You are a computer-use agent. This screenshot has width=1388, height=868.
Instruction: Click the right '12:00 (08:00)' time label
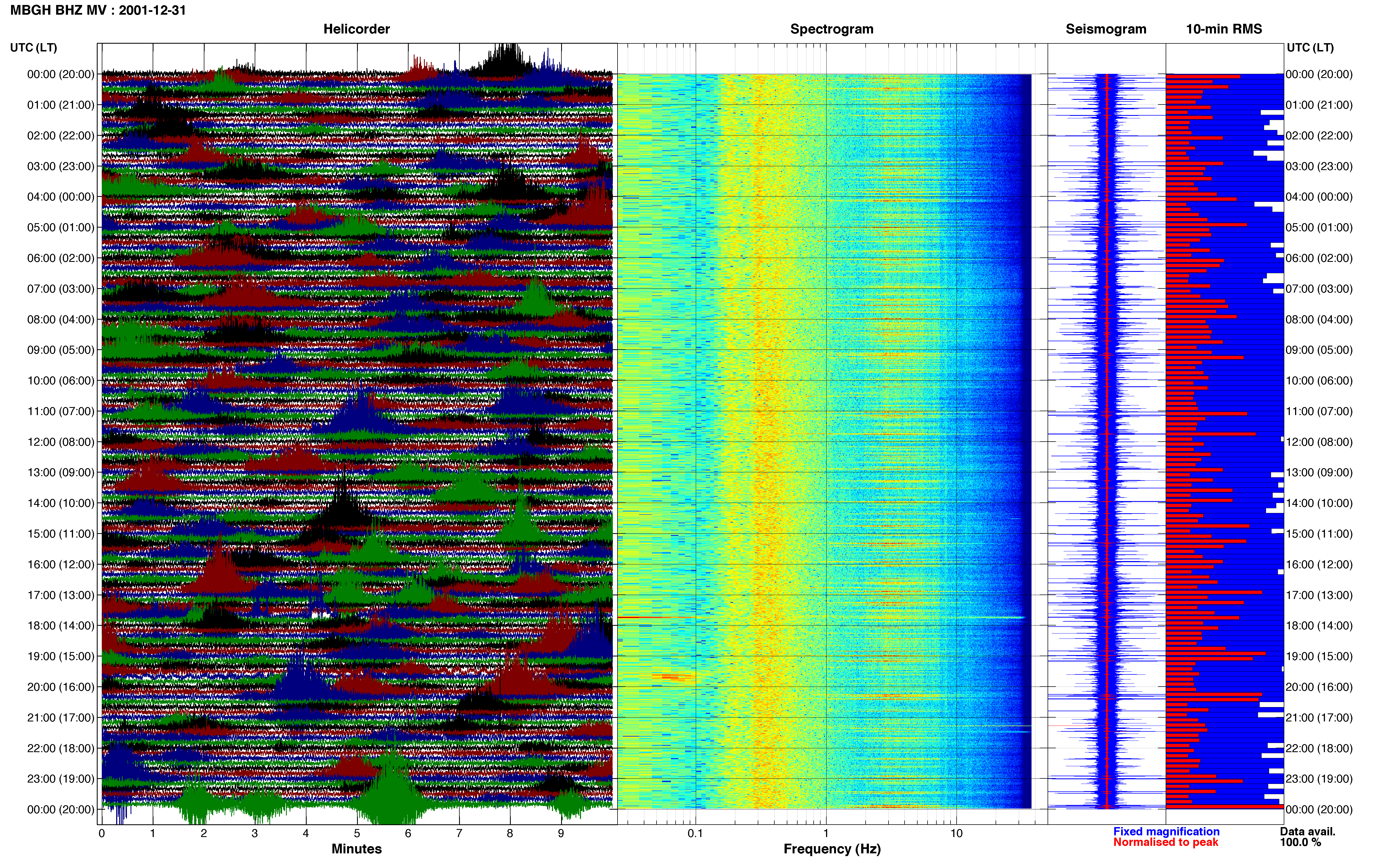[x=1319, y=442]
